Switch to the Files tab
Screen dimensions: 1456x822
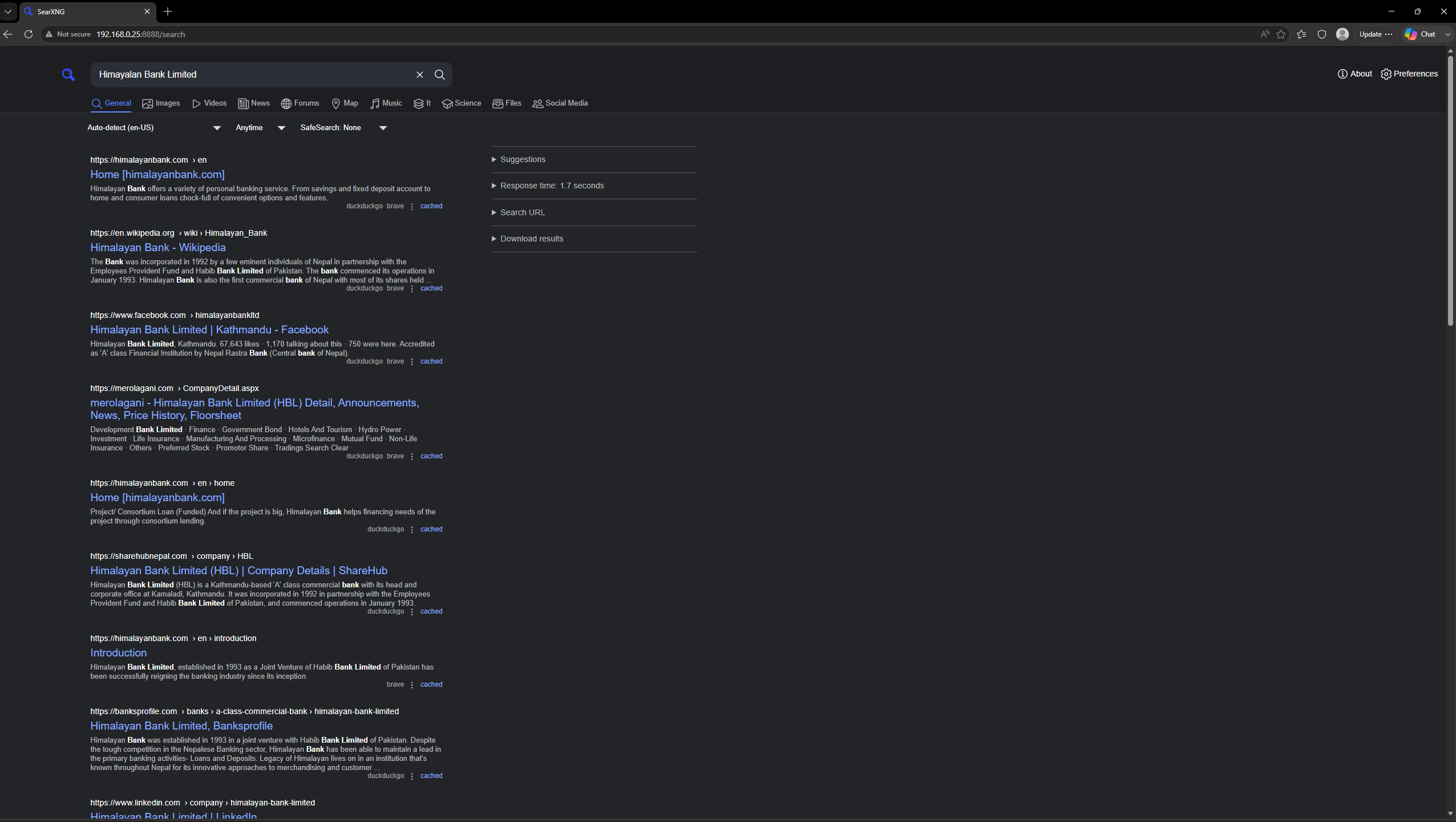[x=507, y=103]
